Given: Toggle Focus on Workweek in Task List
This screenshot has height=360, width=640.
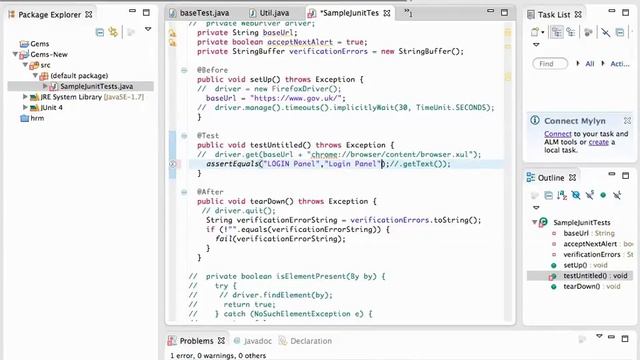Looking at the screenshot, I should click(605, 33).
